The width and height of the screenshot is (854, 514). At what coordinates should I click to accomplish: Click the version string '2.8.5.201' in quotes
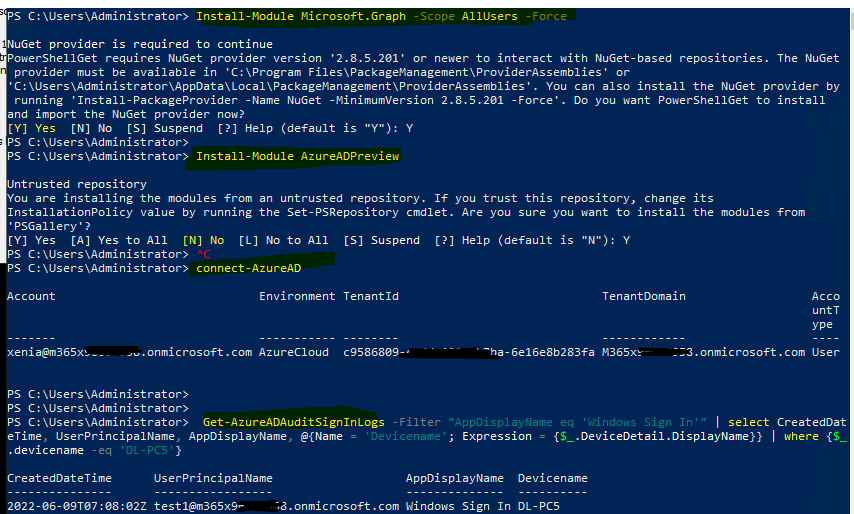368,58
